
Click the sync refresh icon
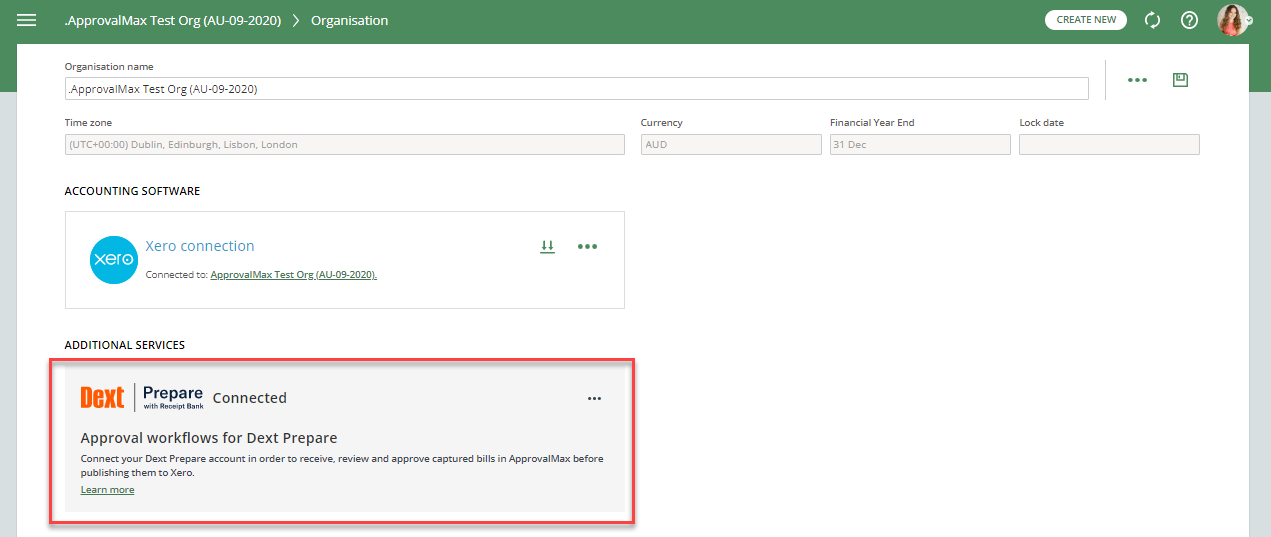coord(1152,20)
